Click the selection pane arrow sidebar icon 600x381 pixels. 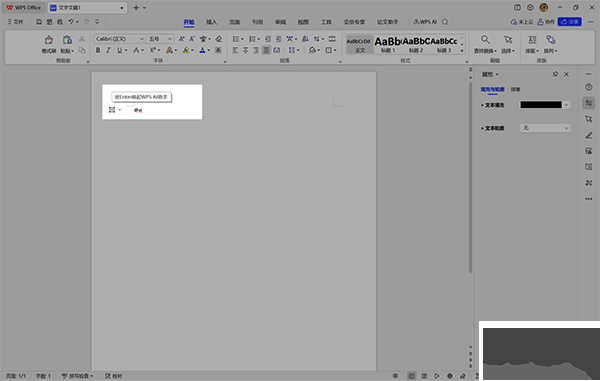589,119
